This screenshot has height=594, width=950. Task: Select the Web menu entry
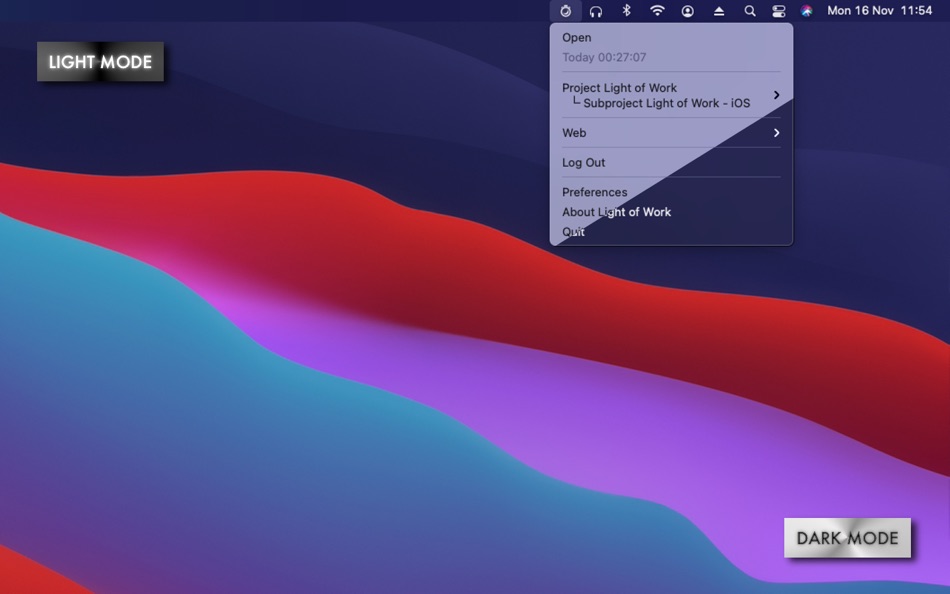pos(574,133)
